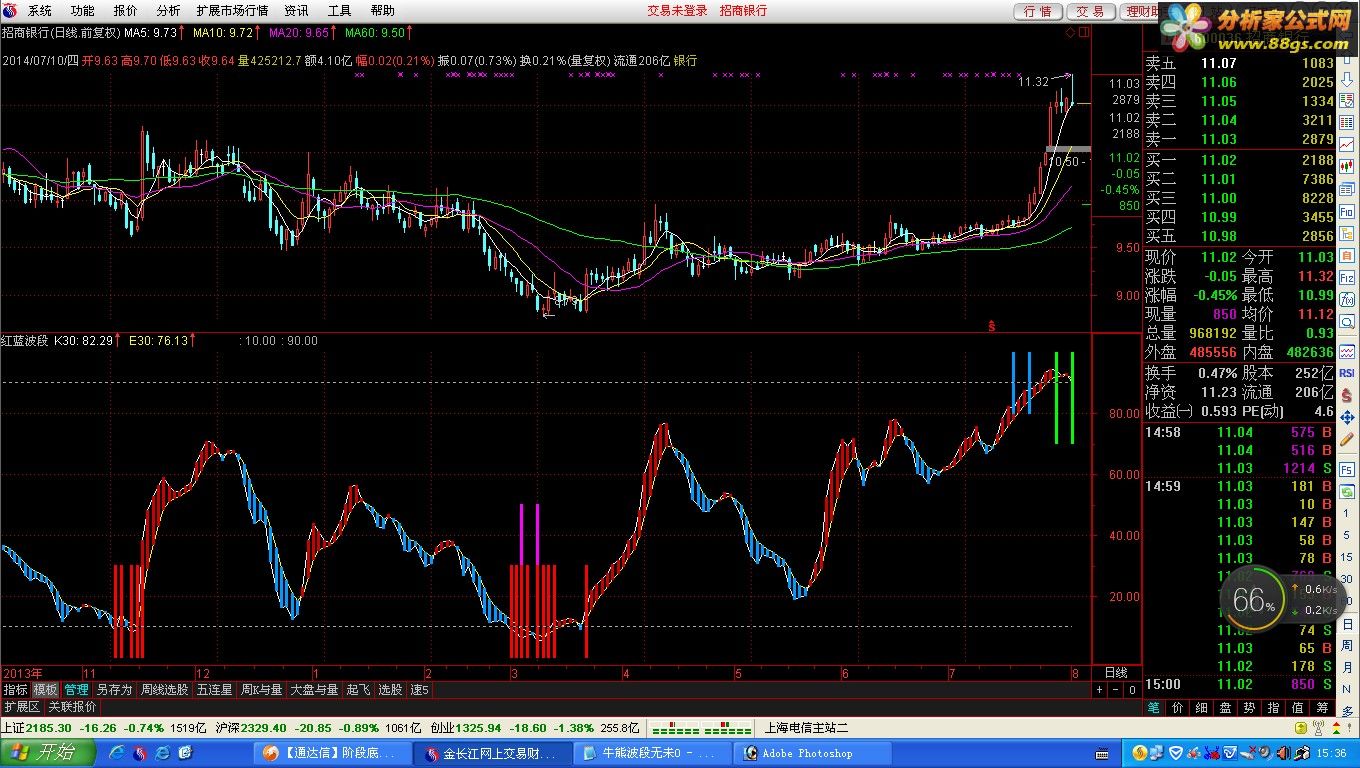Screen dimensions: 1360x768
Task: Click the magnifier search icon in sidebar
Action: tap(1346, 321)
